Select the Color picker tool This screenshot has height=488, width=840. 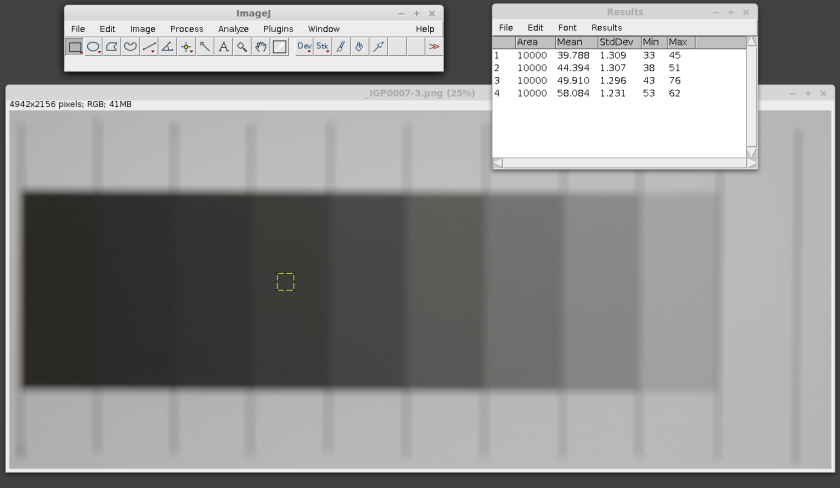coord(280,47)
